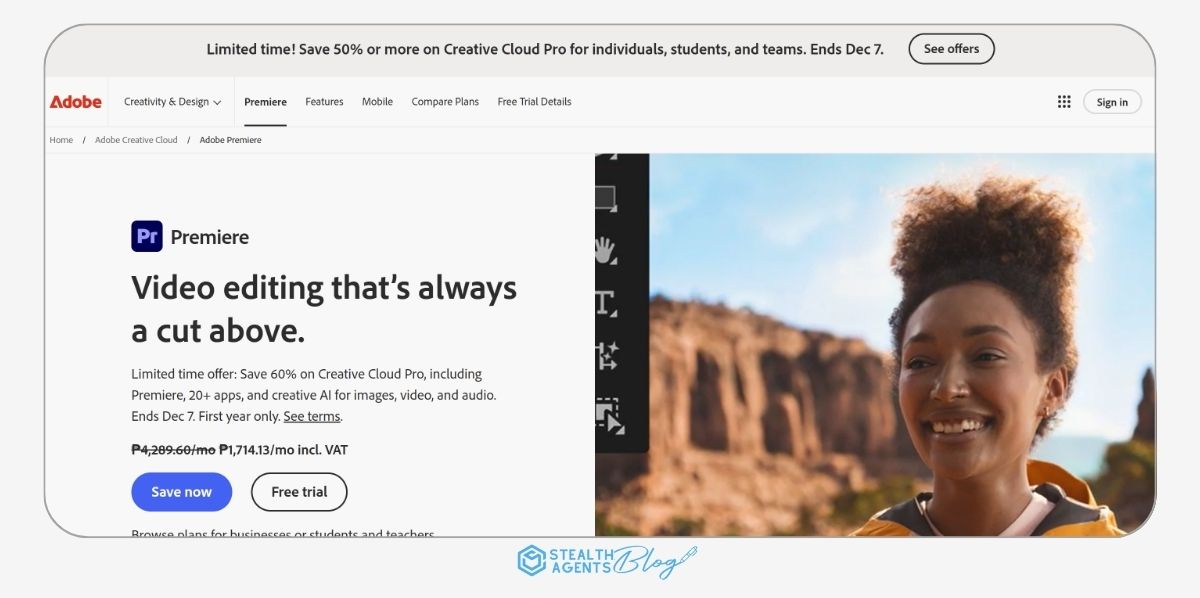Open Free Trial Details
Screen dimensions: 1200x598
click(534, 102)
